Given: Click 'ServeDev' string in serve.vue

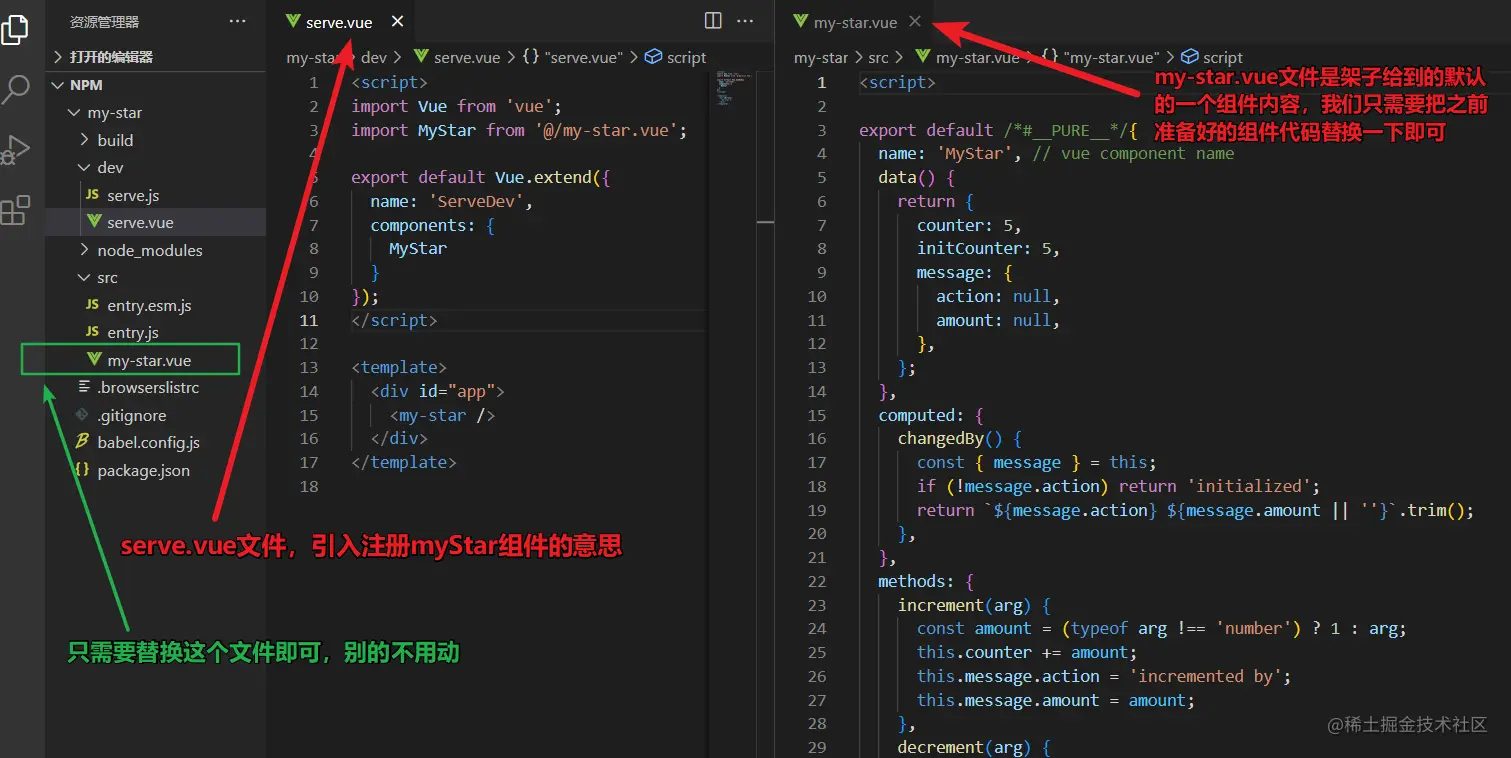Looking at the screenshot, I should pyautogui.click(x=475, y=201).
